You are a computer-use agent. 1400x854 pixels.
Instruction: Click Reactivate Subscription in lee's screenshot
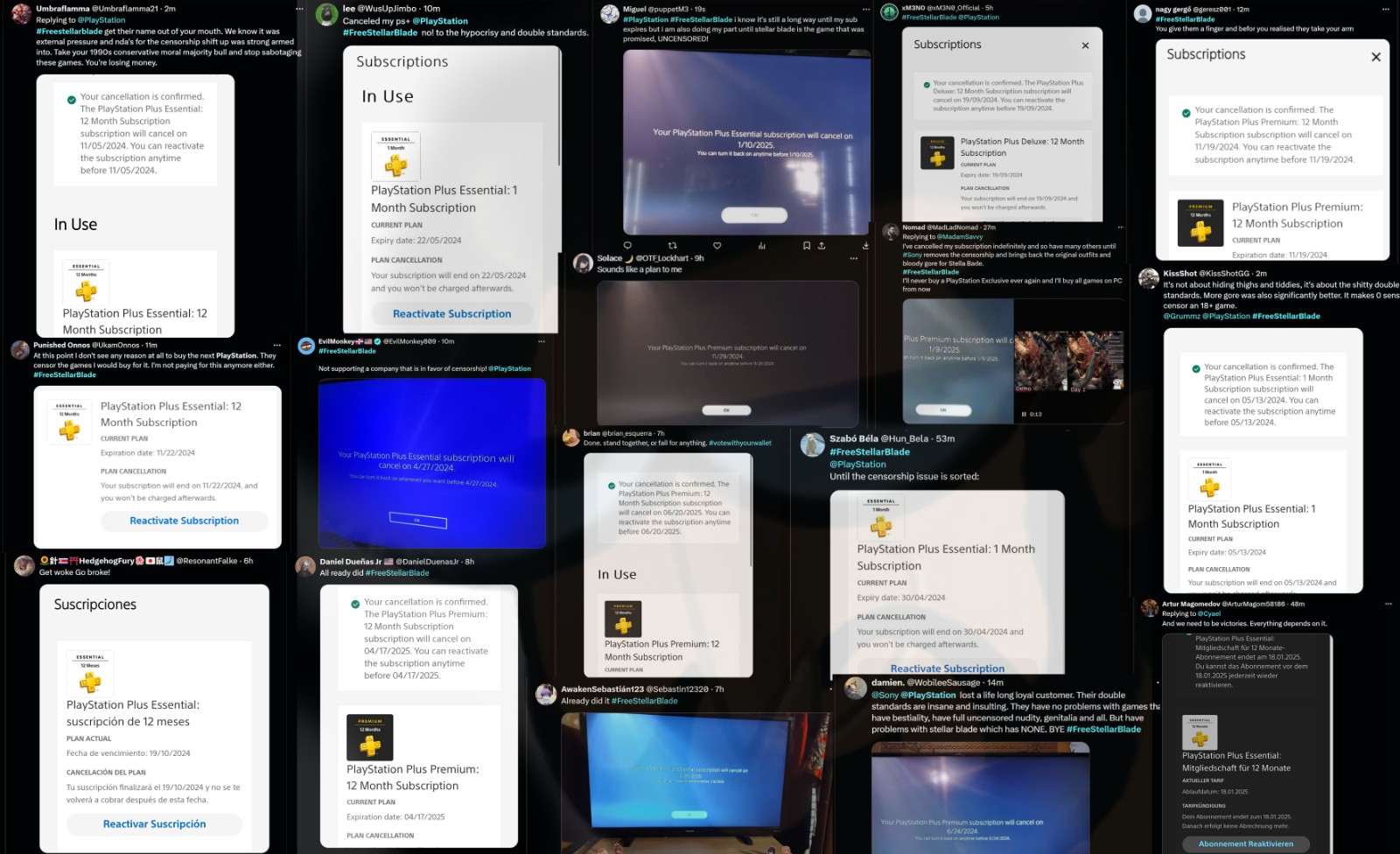(x=451, y=313)
